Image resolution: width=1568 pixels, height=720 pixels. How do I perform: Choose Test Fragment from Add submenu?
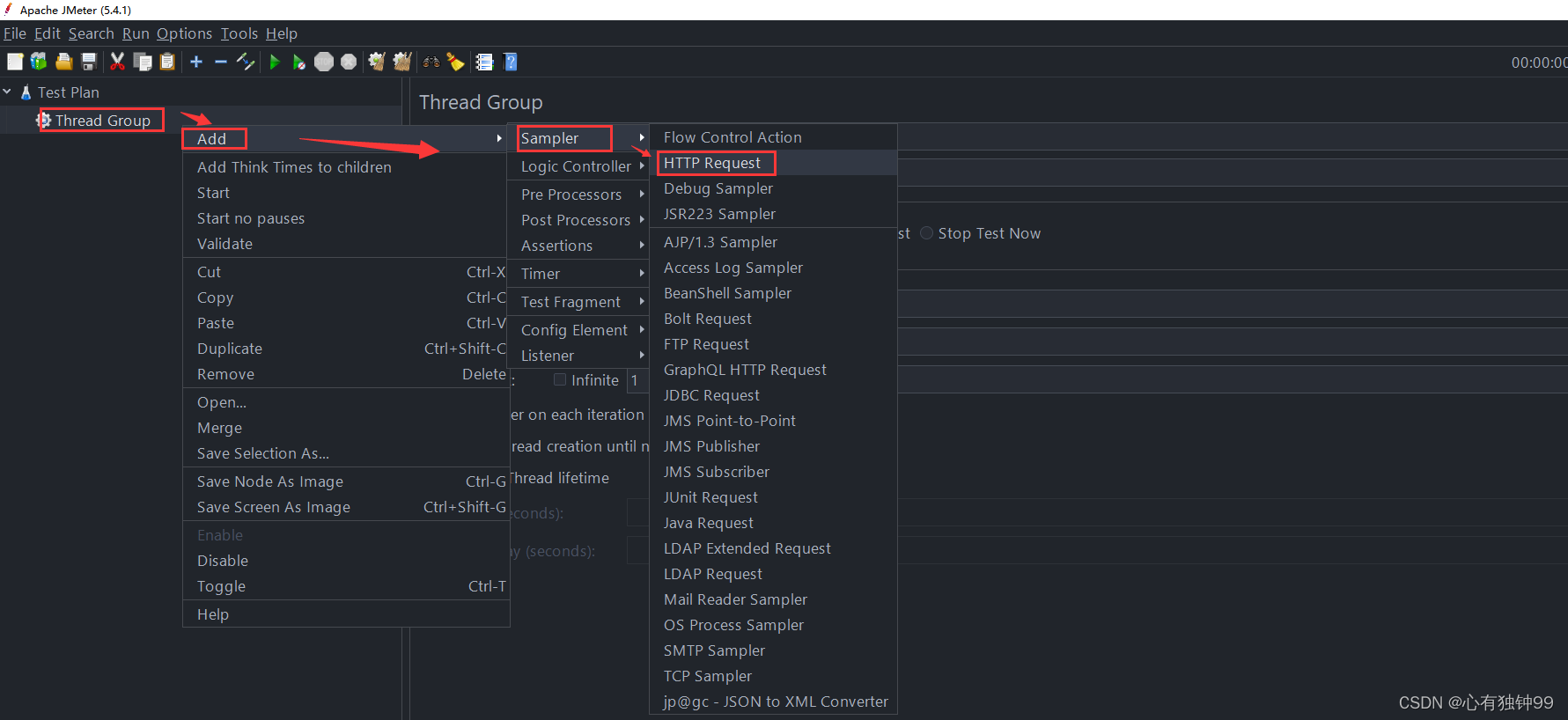coord(578,302)
